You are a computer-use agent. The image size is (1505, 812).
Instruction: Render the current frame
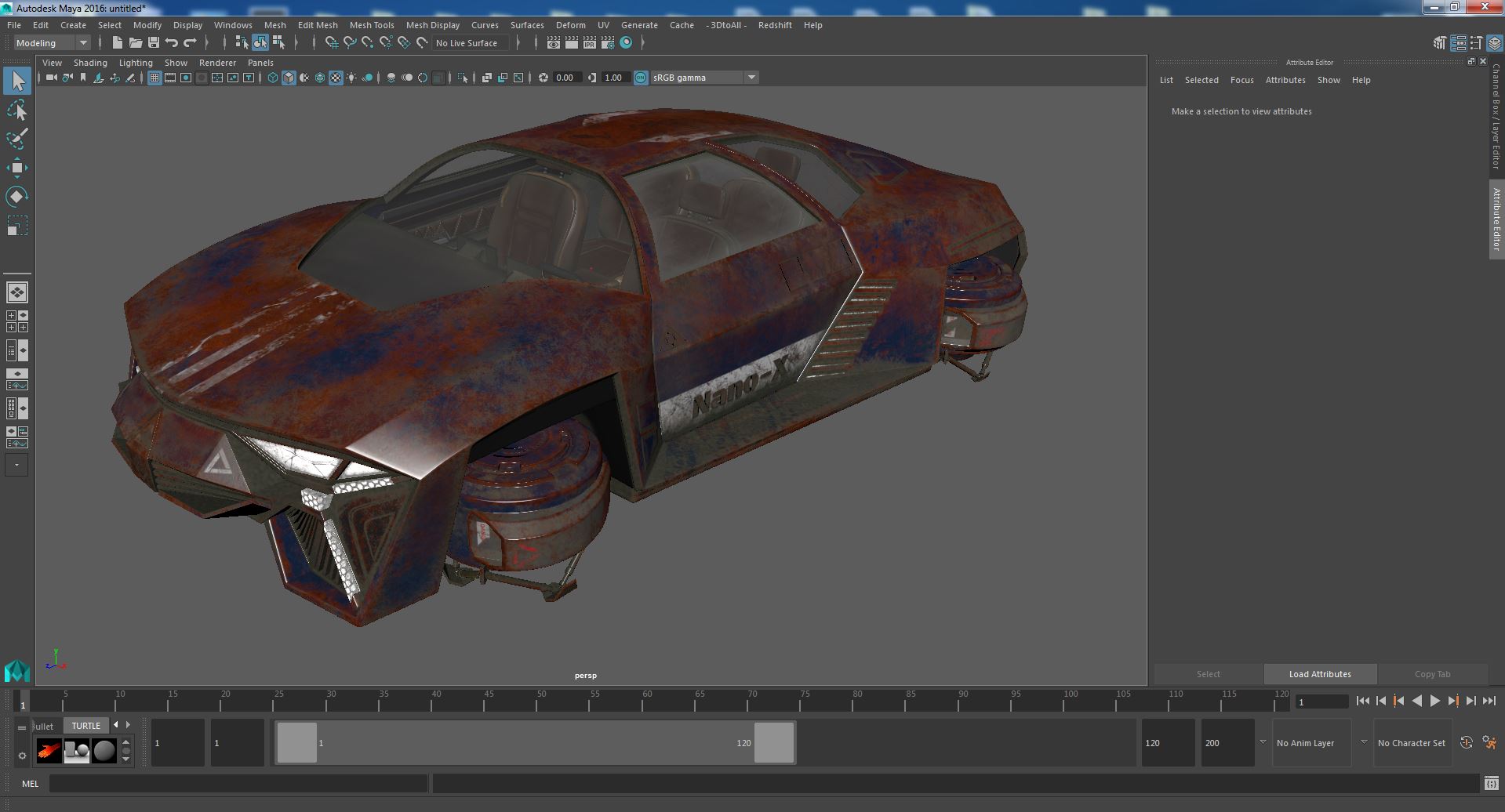coord(572,43)
